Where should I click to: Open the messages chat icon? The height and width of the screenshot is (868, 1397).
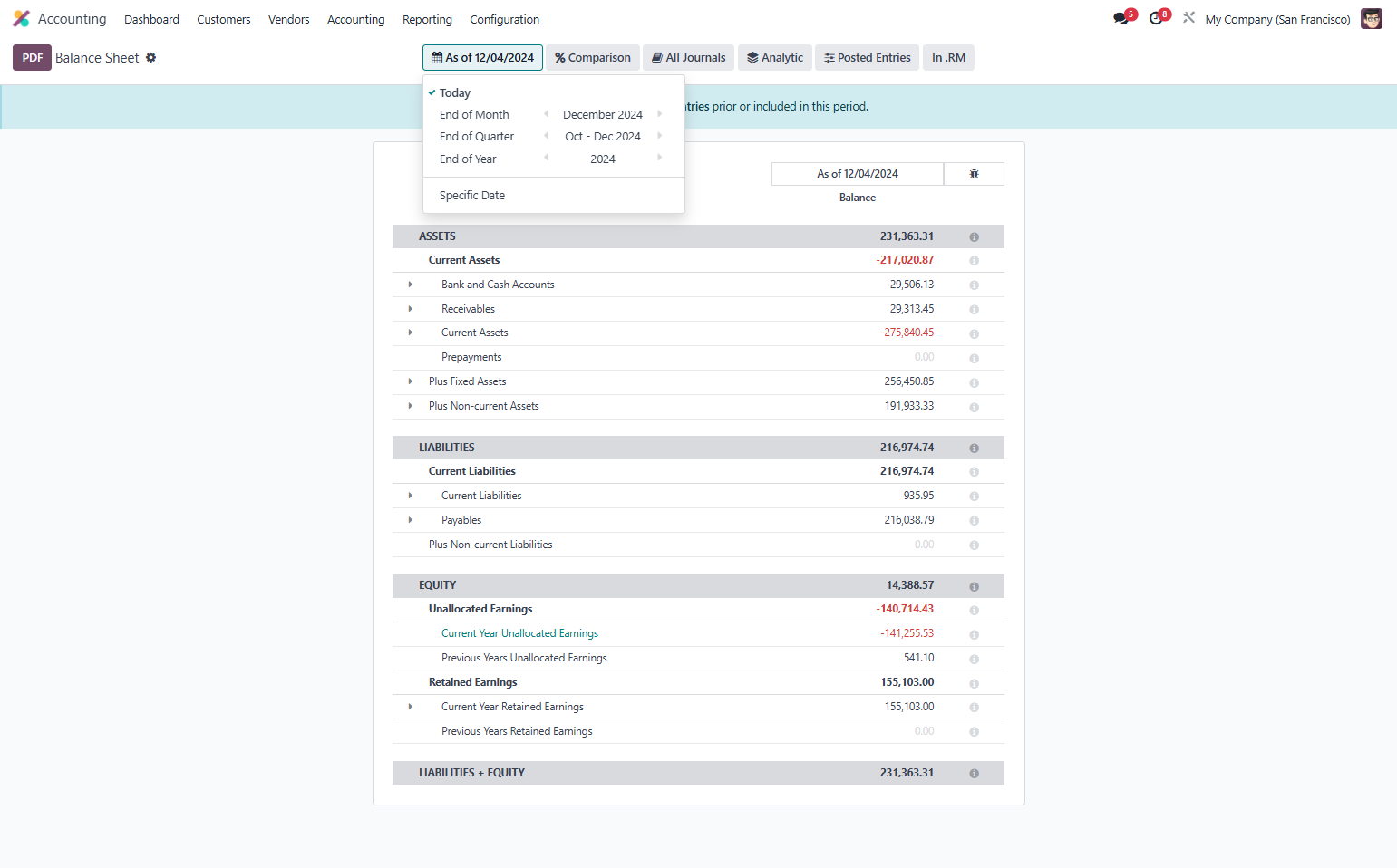coord(1122,18)
